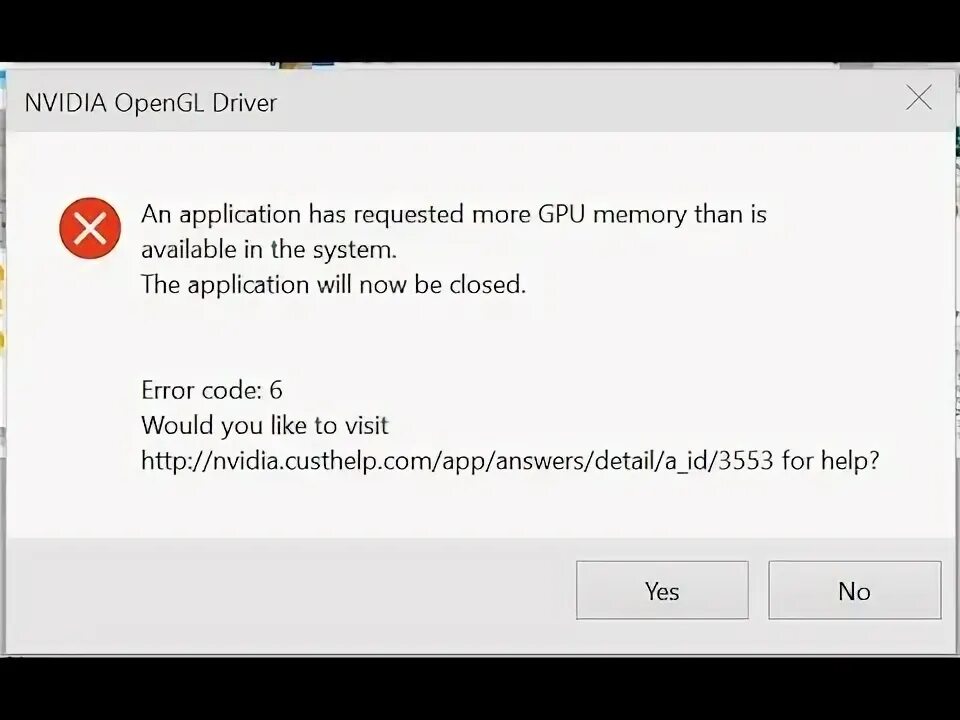Screen dimensions: 960x720
Task: Click 'available in the system.' text line
Action: [268, 249]
